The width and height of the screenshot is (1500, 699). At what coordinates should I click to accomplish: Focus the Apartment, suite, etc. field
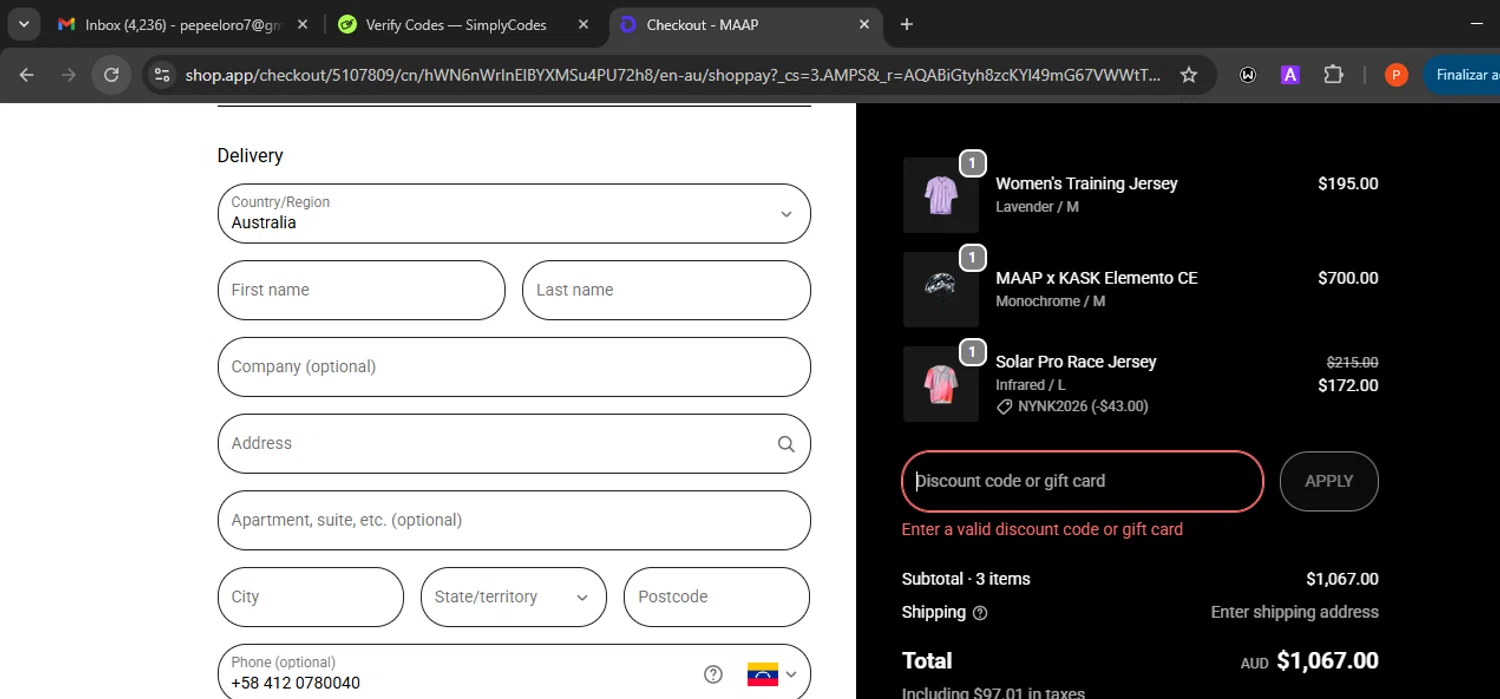point(514,520)
